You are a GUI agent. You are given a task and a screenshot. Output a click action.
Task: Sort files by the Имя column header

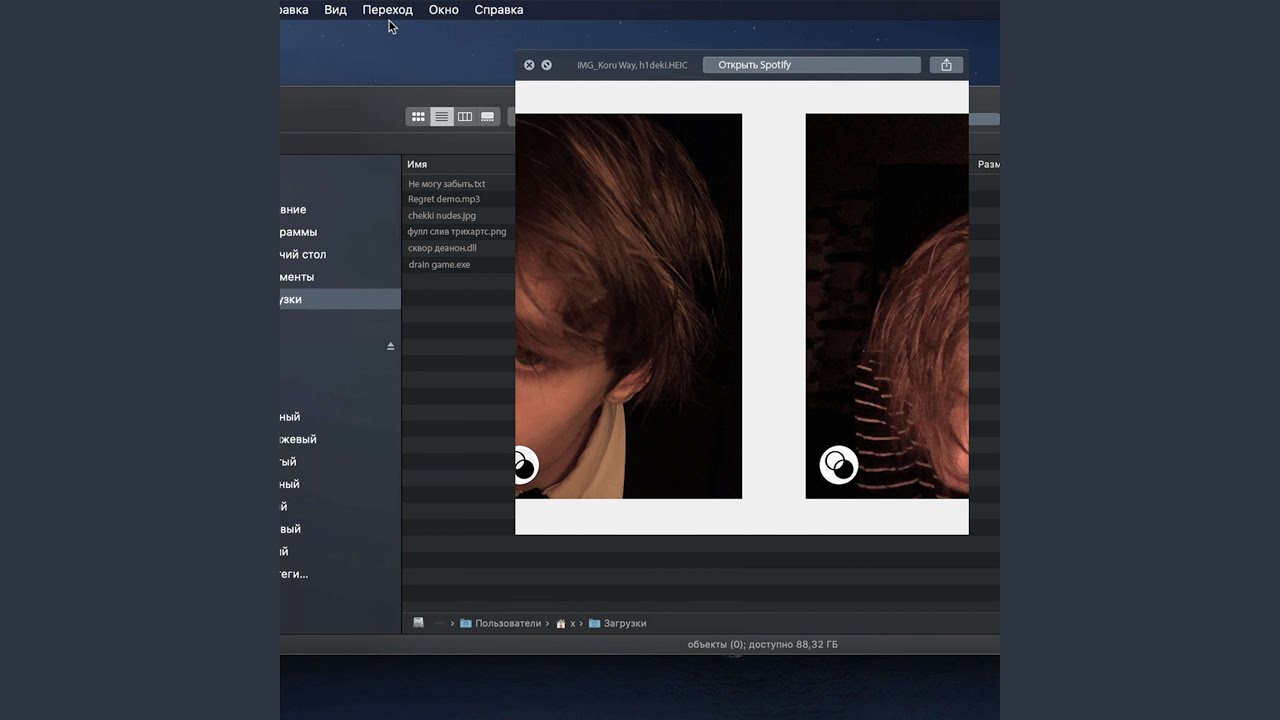pos(417,164)
